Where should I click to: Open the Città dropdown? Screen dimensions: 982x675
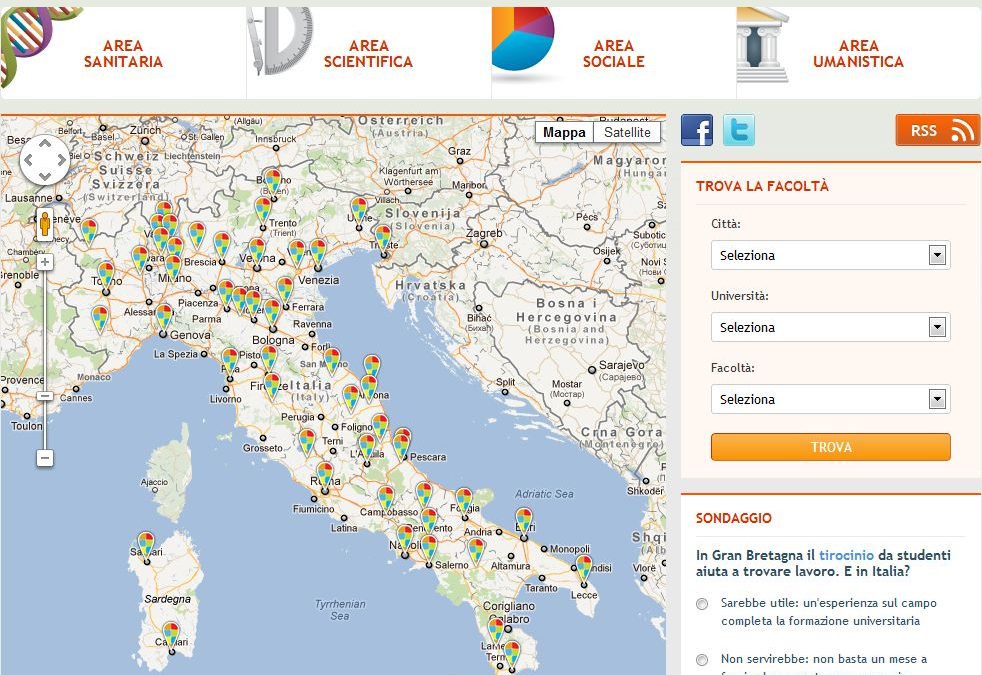(x=830, y=255)
